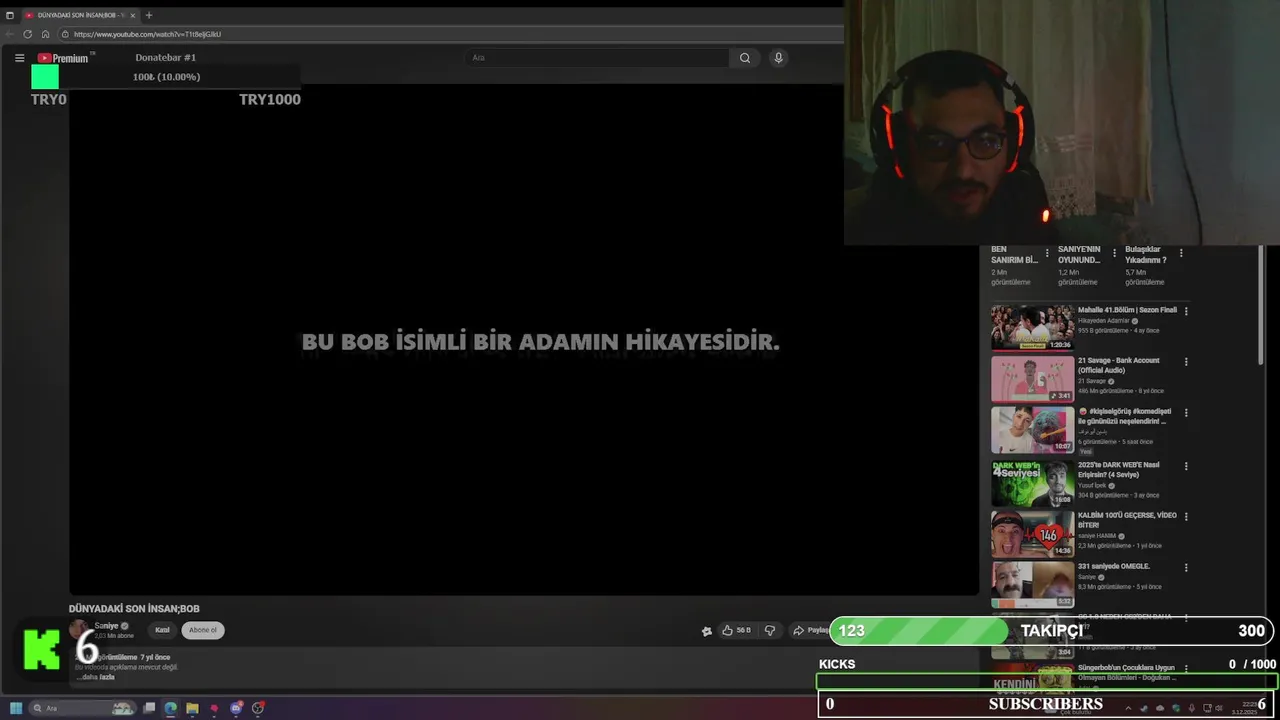This screenshot has height=720, width=1280.
Task: Open 21 Savage Bank Account thumbnail
Action: [1032, 378]
